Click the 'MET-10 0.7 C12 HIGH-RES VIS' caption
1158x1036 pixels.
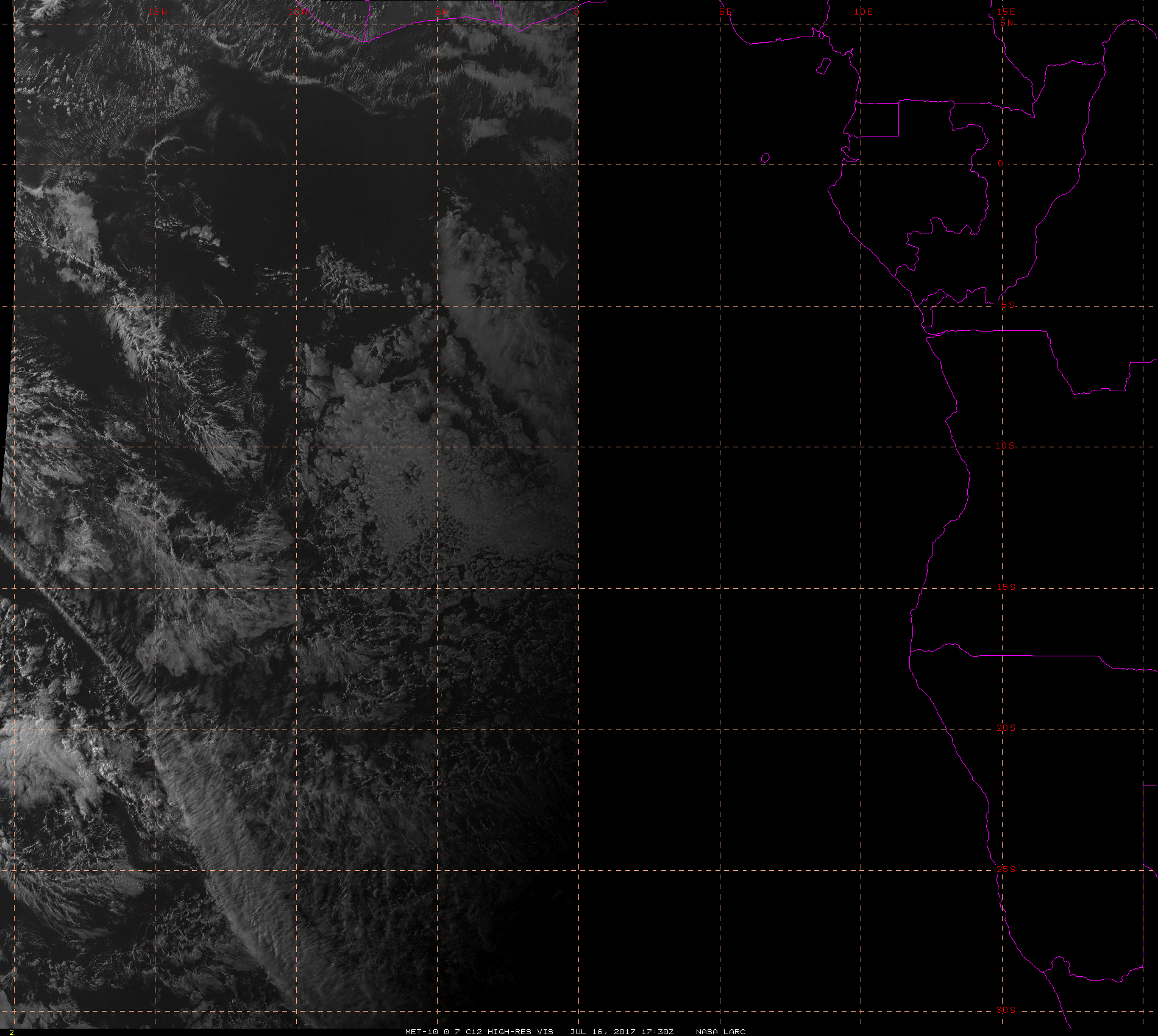click(x=479, y=1031)
